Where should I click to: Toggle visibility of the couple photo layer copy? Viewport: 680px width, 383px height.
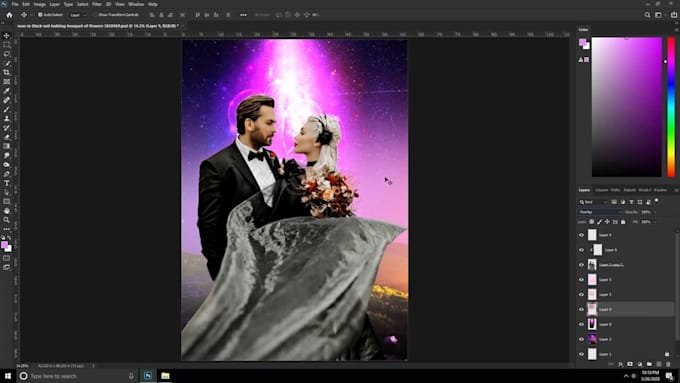click(582, 265)
